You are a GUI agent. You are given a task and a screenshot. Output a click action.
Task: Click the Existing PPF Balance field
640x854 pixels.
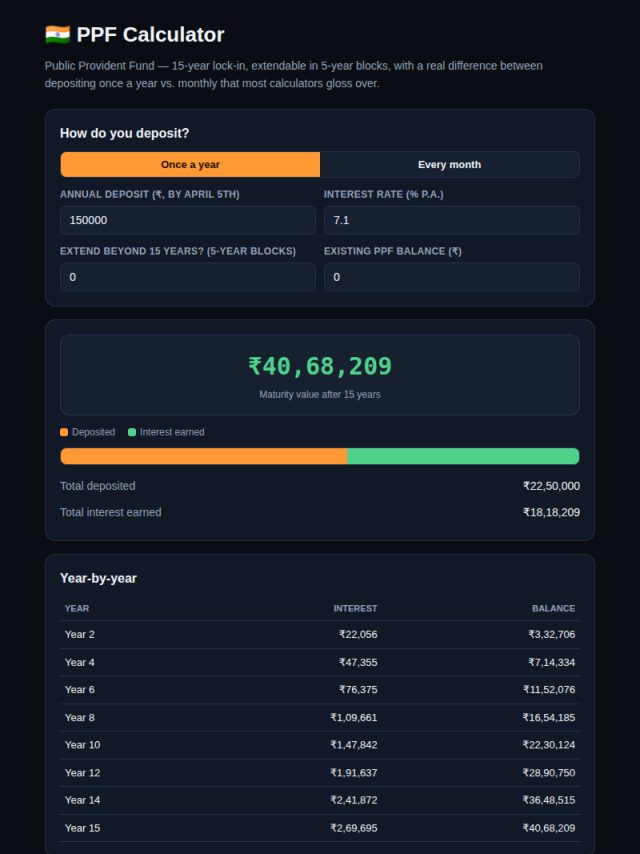[x=452, y=277]
